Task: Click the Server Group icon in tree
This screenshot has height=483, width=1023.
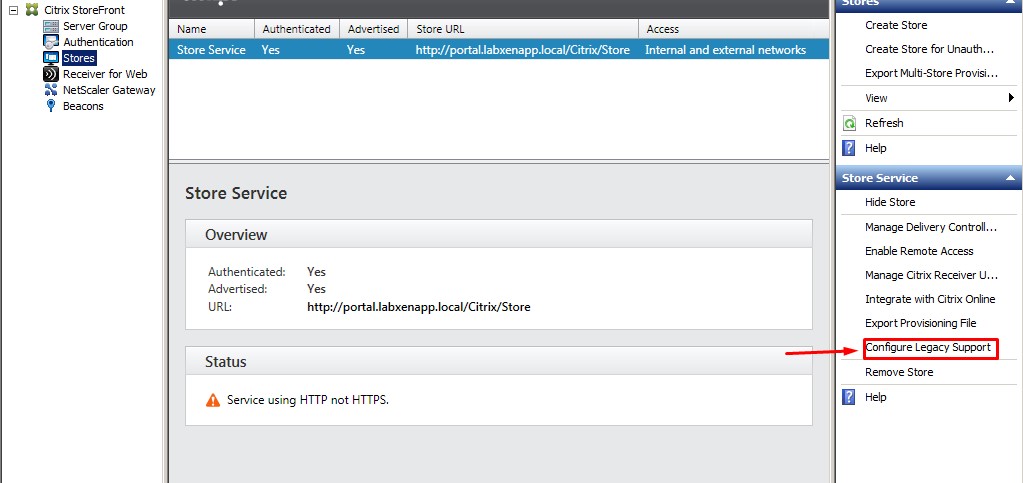Action: [x=51, y=26]
